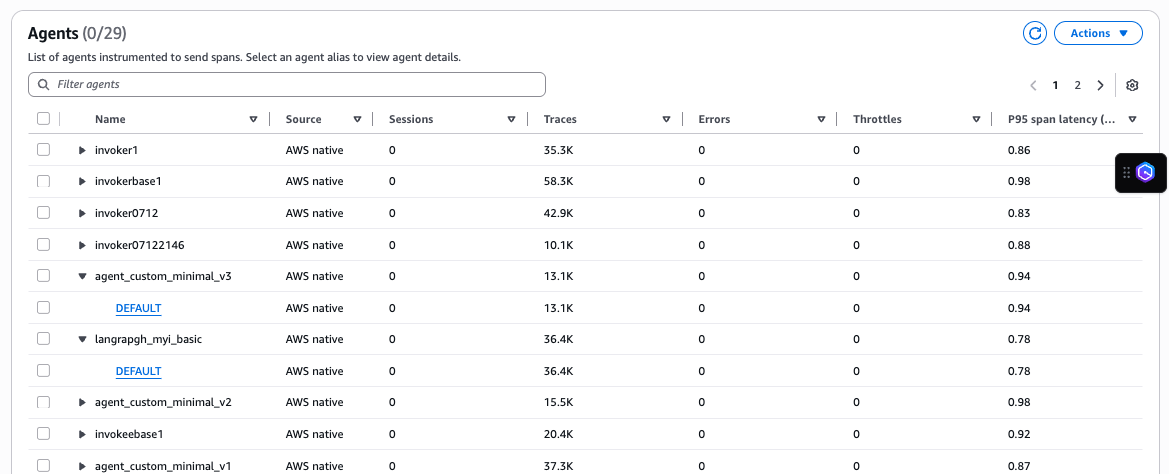This screenshot has width=1169, height=474.
Task: Click the refresh agents icon
Action: coord(1035,33)
